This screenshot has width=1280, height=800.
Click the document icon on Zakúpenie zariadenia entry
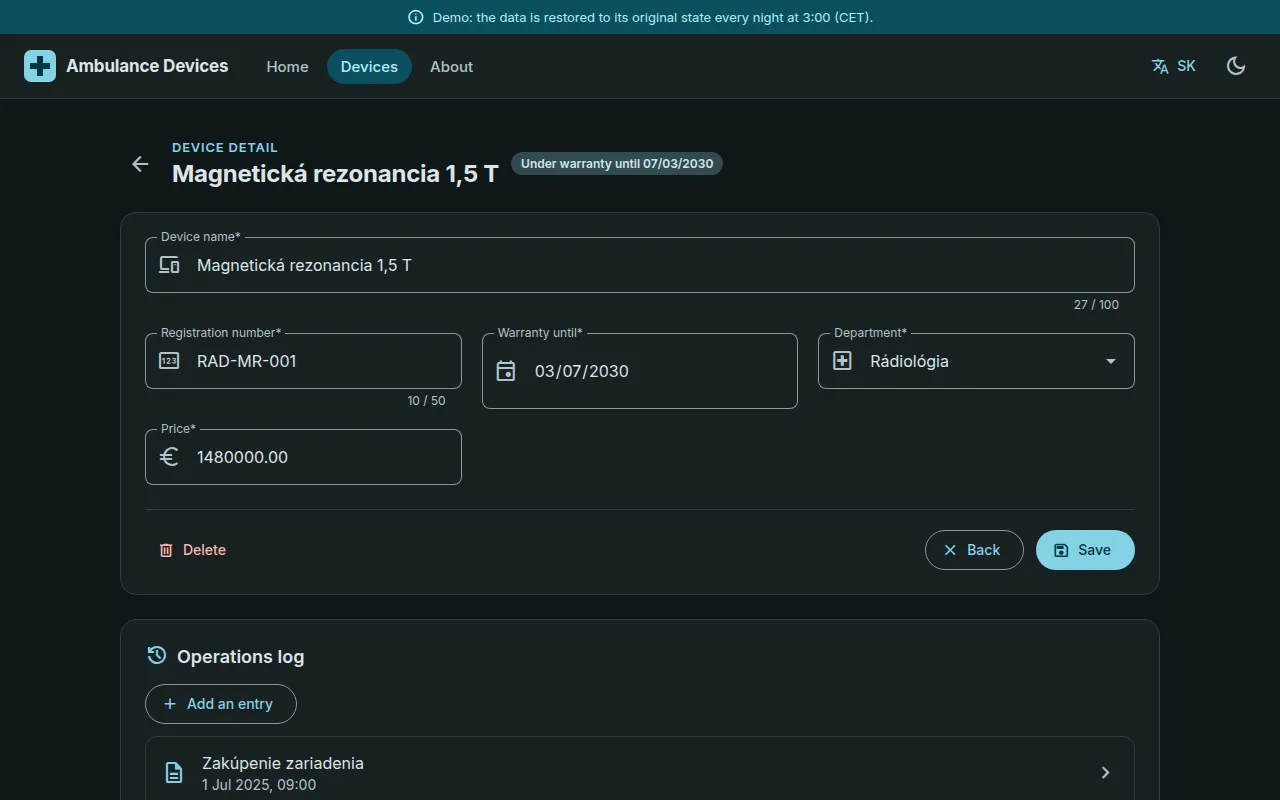click(x=174, y=772)
